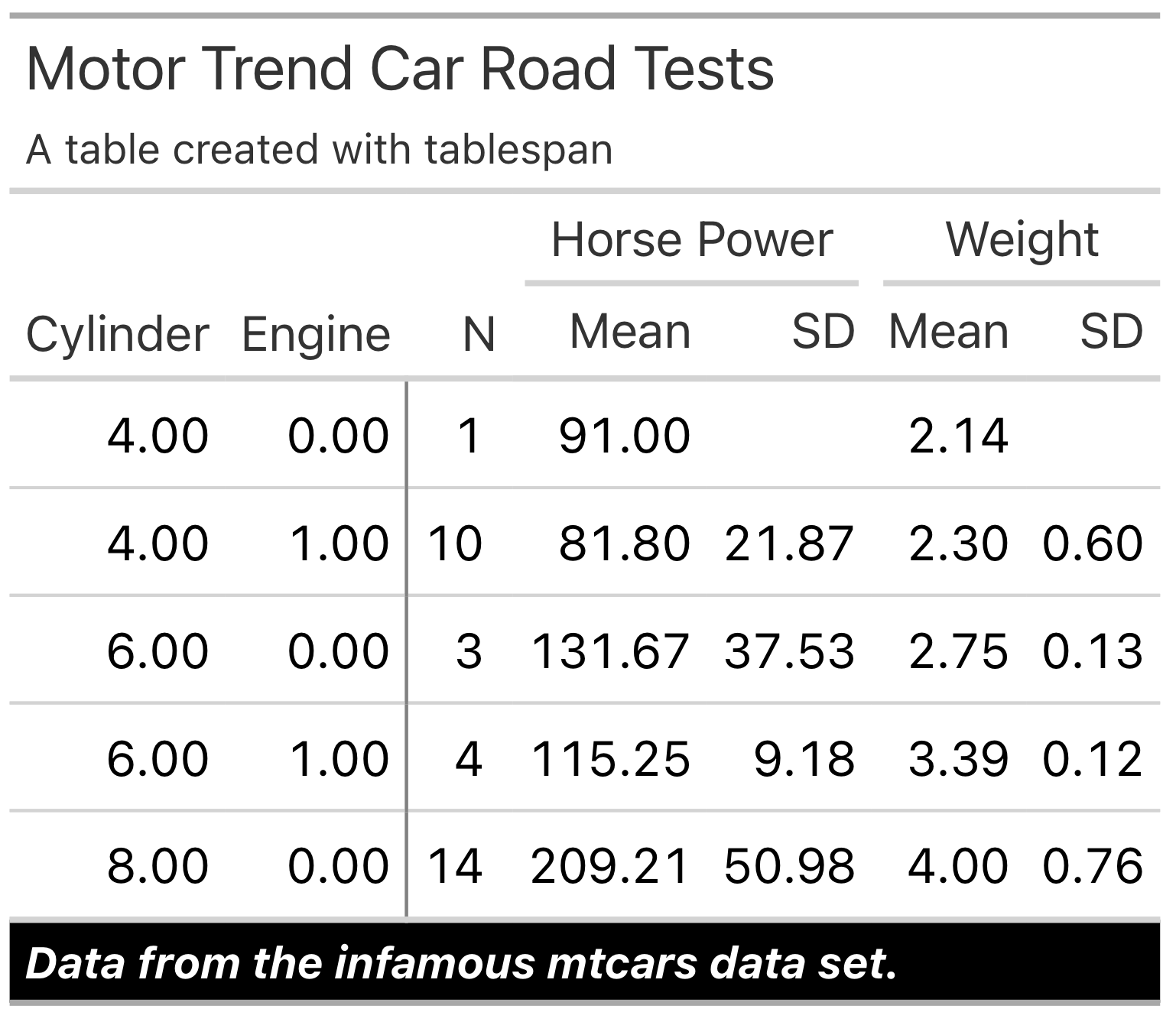
Task: Select the Horse Power spanner header
Action: click(x=691, y=240)
